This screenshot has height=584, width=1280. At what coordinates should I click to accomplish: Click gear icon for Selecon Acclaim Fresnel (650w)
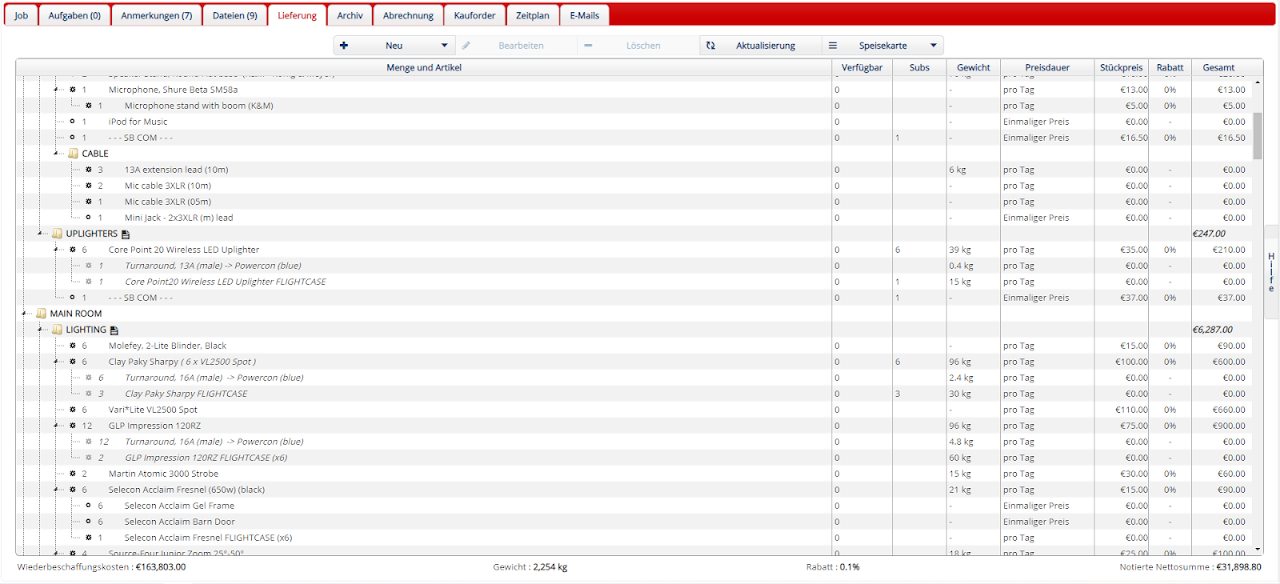click(x=73, y=490)
